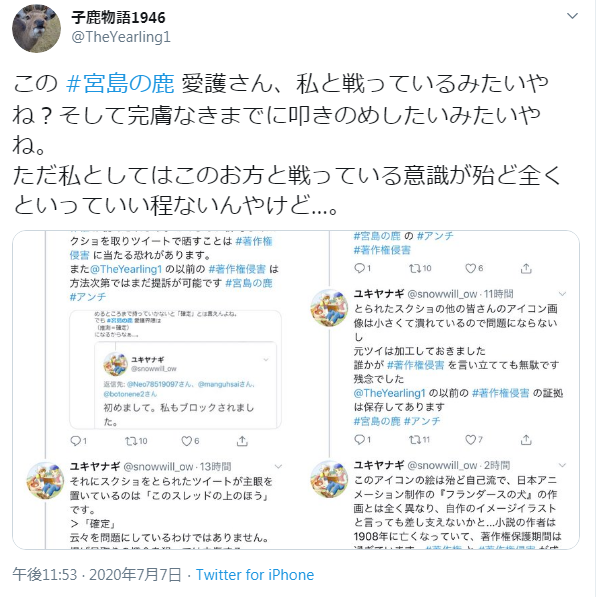The image size is (597, 597).
Task: Click the reply icon beside retweet count 11
Action: coord(359,440)
